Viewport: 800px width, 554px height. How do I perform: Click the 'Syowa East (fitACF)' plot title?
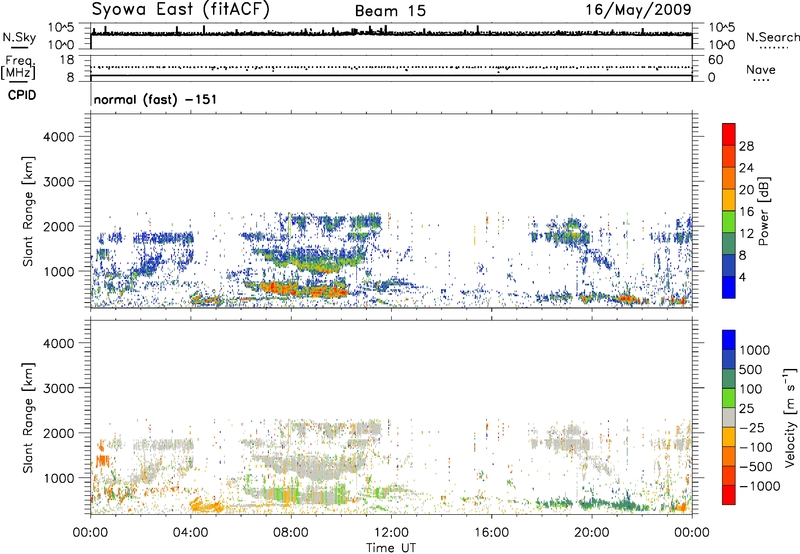[x=181, y=9]
